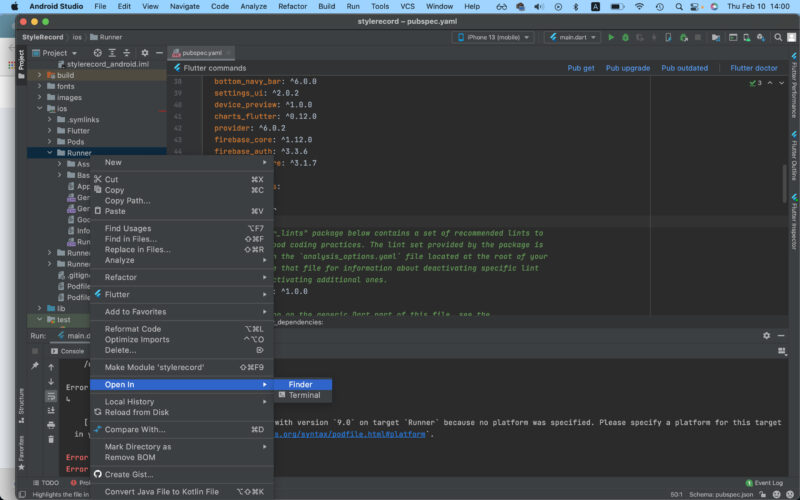Collapse the Runner folder

pyautogui.click(x=49, y=153)
